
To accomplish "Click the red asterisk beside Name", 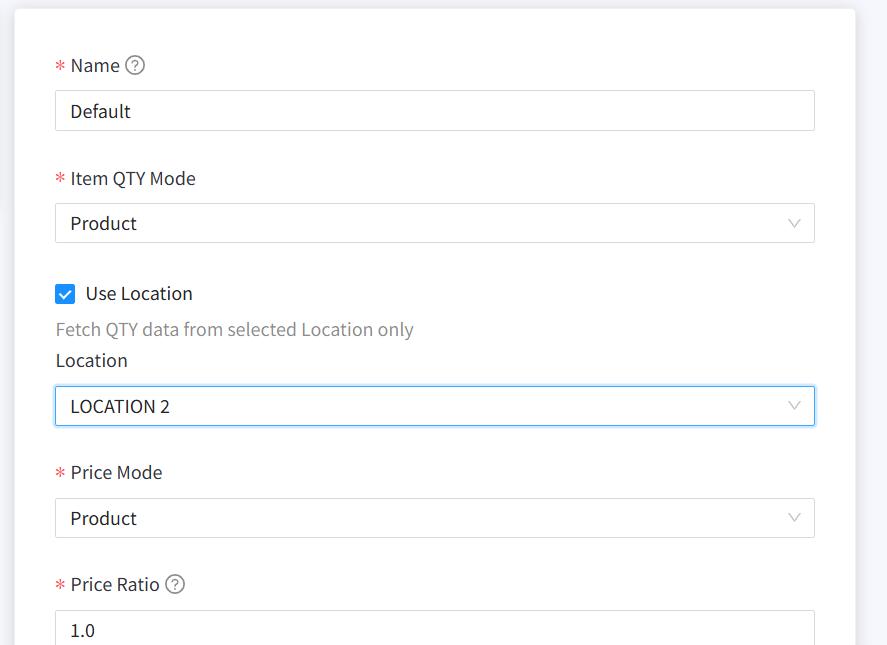I will point(60,67).
